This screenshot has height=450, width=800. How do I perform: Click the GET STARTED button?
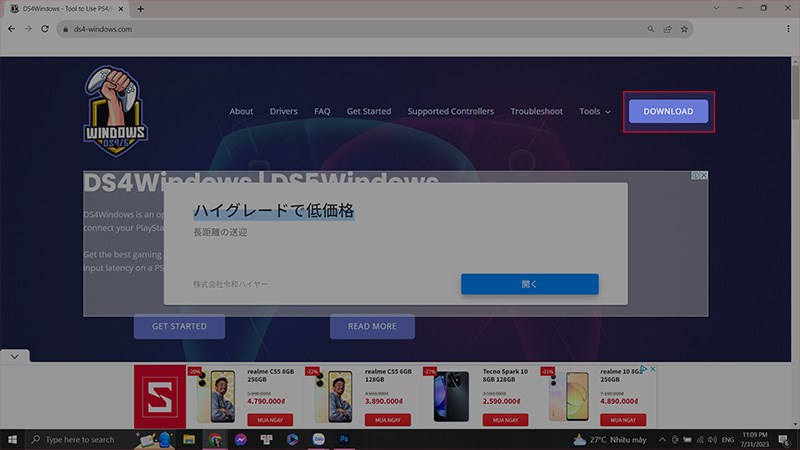click(179, 326)
